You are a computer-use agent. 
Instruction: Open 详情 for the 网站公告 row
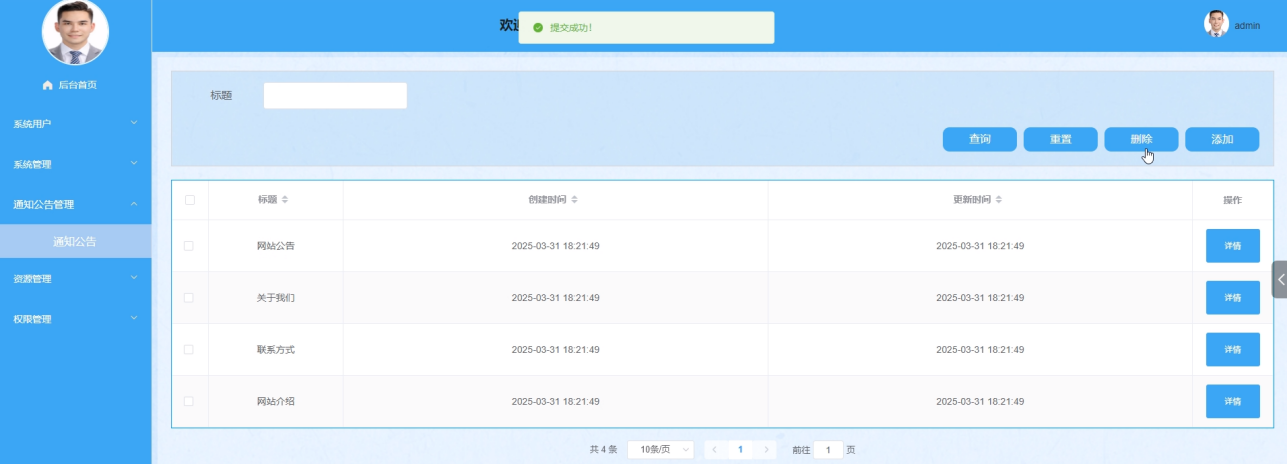click(x=1233, y=246)
